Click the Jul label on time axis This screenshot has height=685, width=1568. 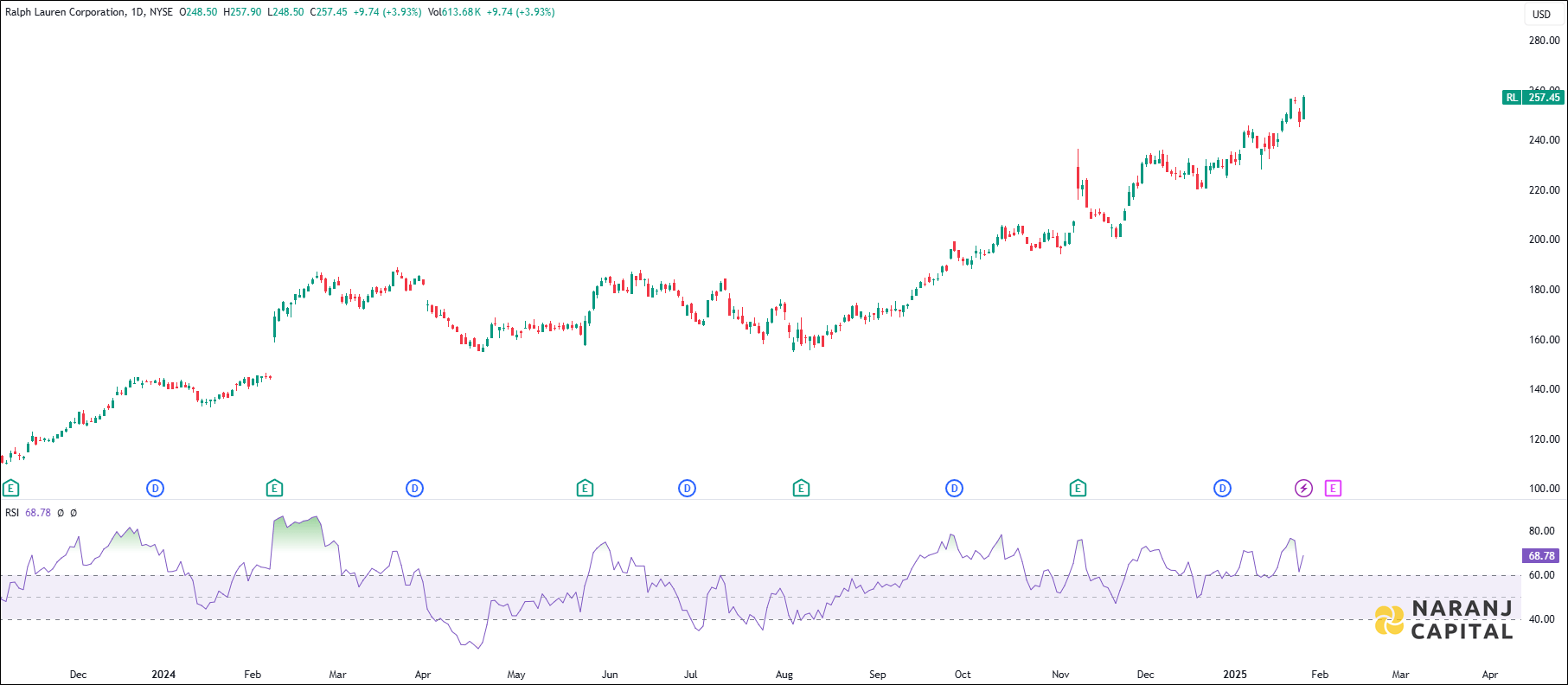pyautogui.click(x=690, y=675)
